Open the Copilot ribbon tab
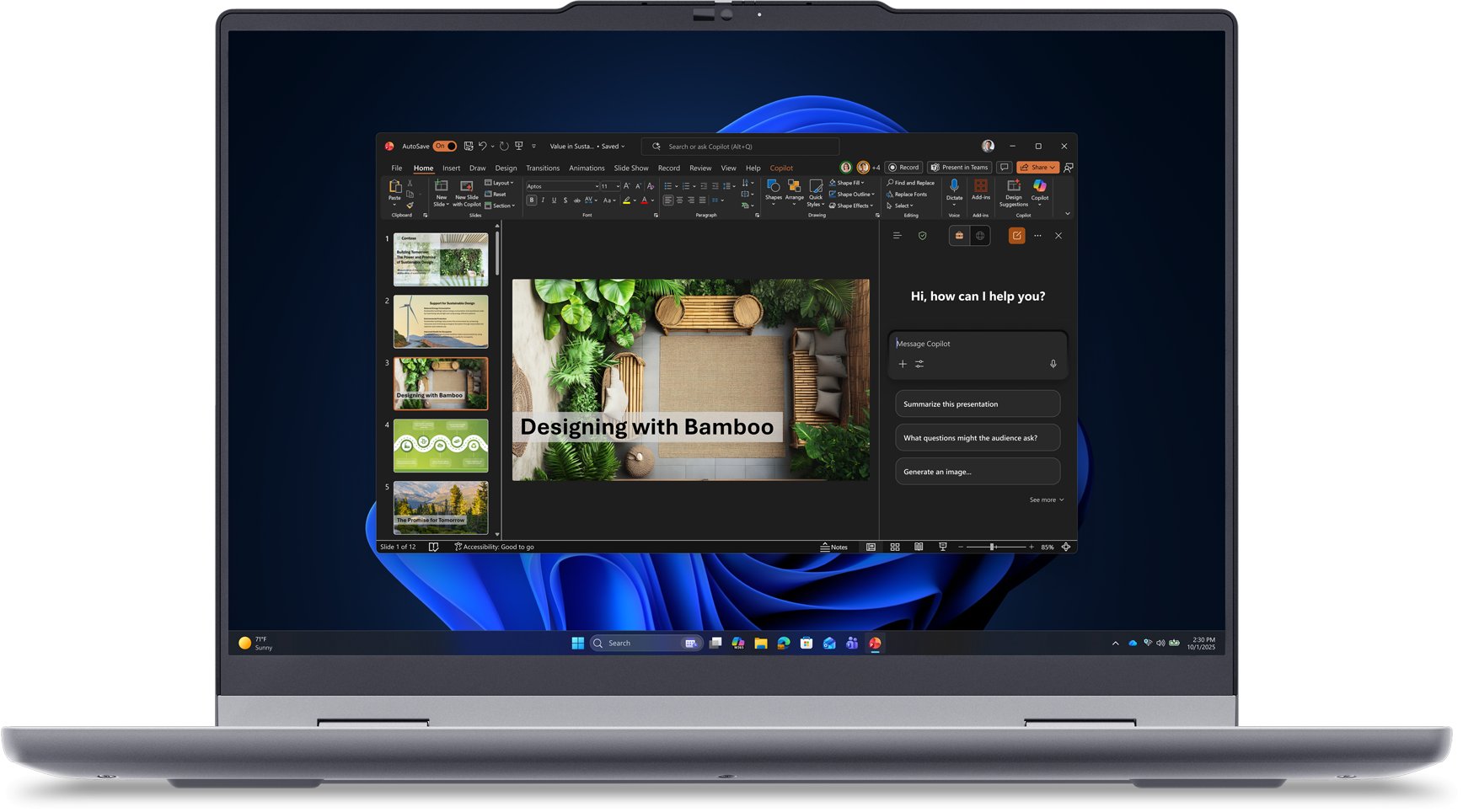Image resolution: width=1463 pixels, height=812 pixels. click(781, 168)
